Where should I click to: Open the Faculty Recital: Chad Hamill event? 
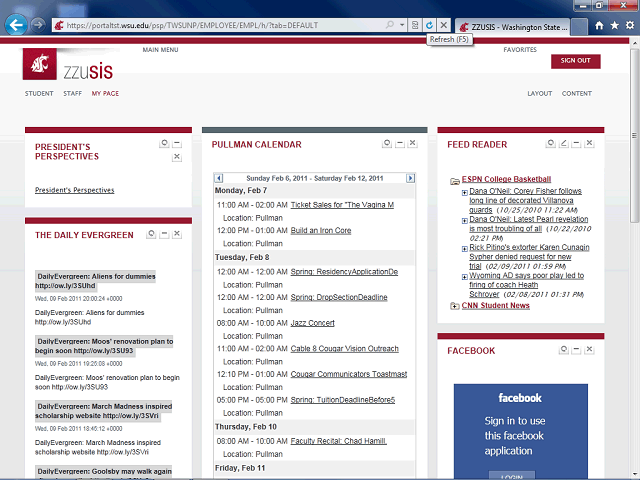[338, 441]
